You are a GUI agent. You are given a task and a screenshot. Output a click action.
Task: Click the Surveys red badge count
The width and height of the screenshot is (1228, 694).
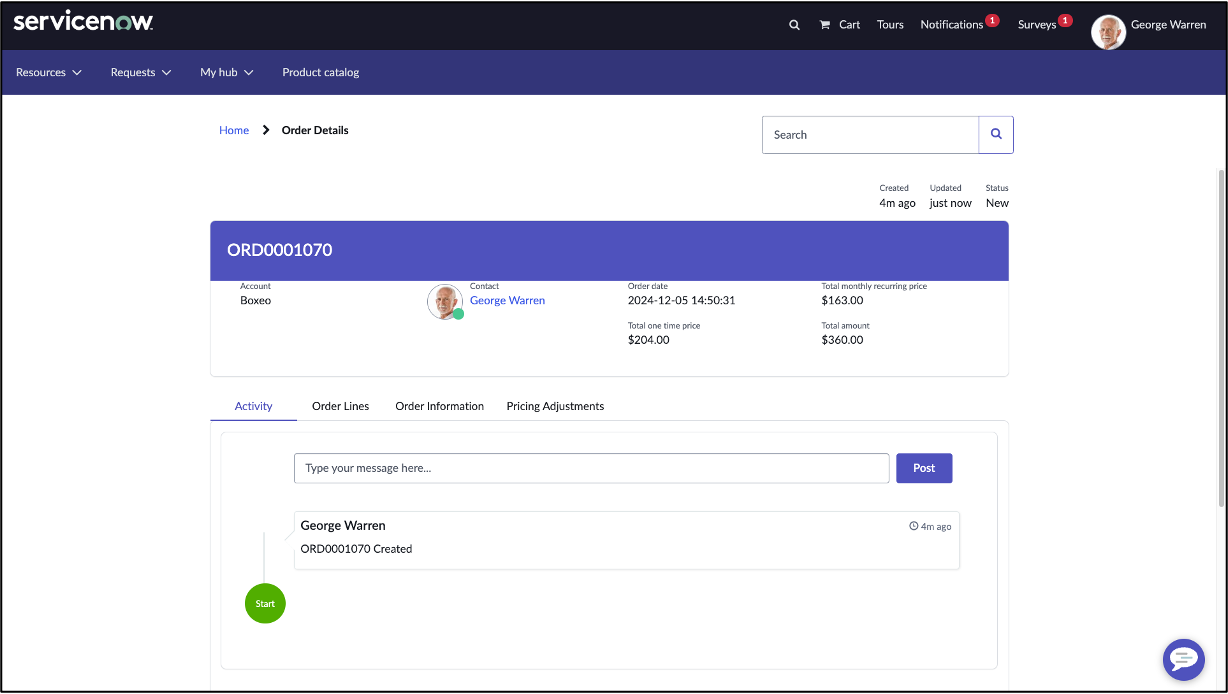1065,19
